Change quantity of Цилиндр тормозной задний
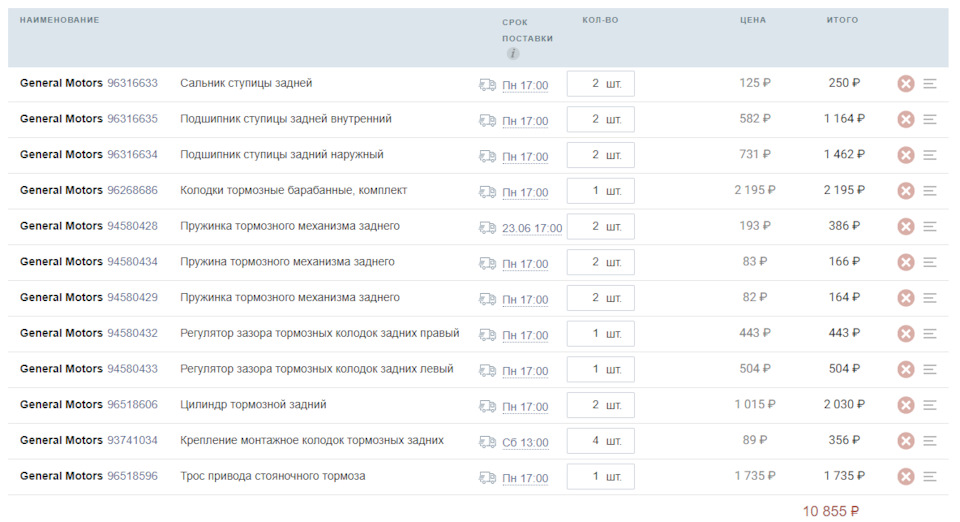The image size is (960, 522). pos(600,405)
